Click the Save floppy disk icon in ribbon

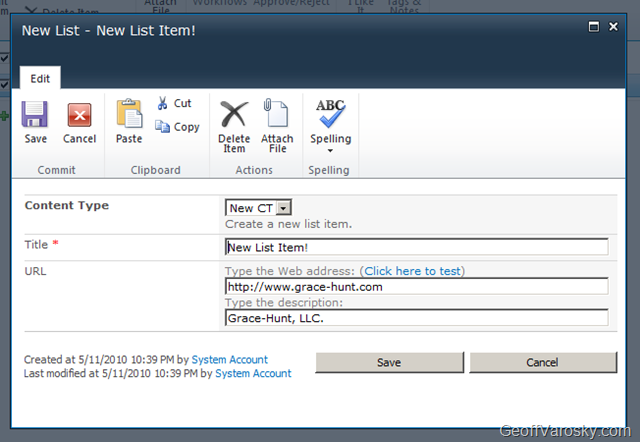(x=36, y=114)
